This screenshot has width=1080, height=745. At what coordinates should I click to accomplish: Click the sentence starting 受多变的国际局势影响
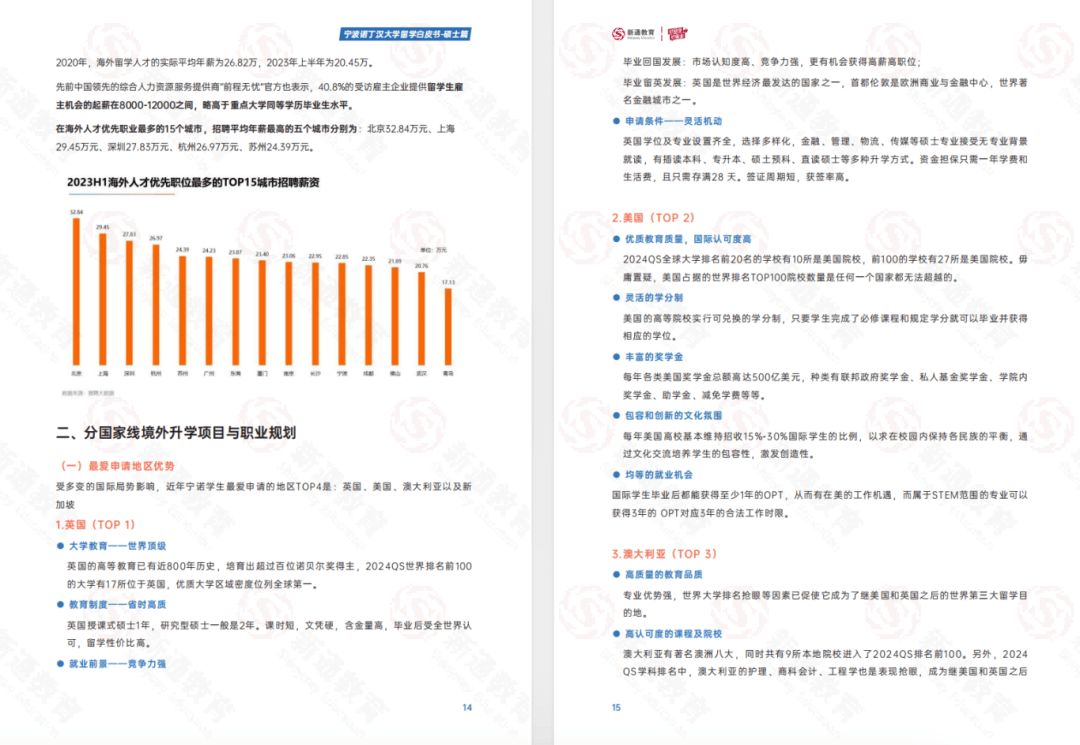(264, 495)
